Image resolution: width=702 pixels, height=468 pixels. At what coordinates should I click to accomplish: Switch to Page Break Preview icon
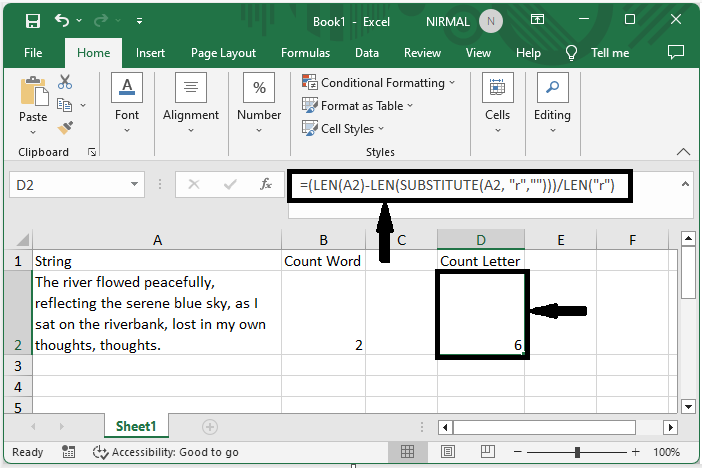pos(488,451)
